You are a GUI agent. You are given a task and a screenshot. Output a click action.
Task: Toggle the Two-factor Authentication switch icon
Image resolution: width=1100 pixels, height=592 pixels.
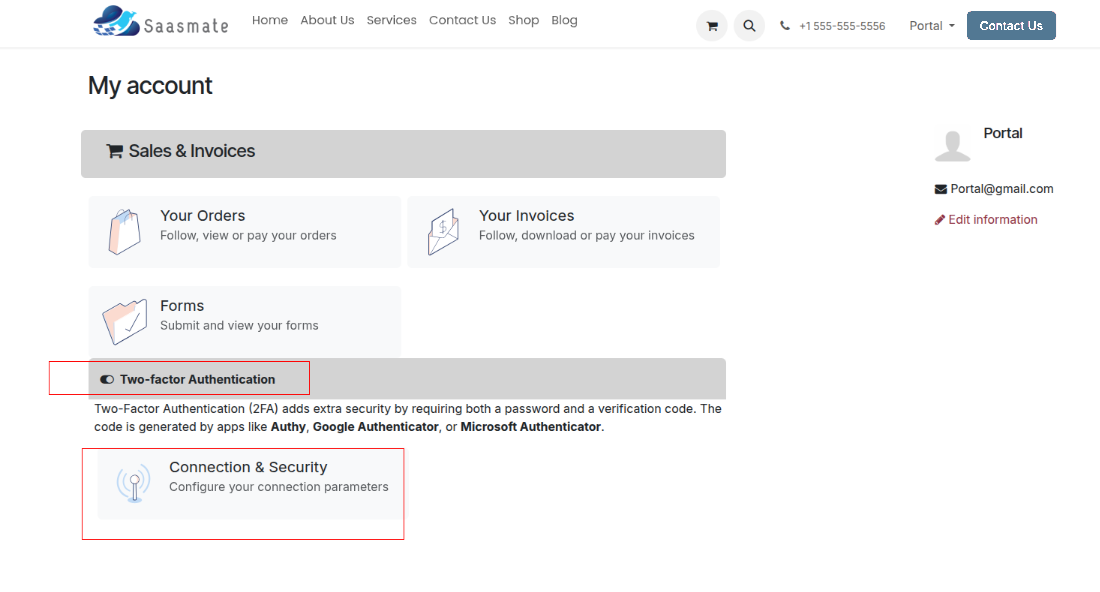[x=107, y=380]
